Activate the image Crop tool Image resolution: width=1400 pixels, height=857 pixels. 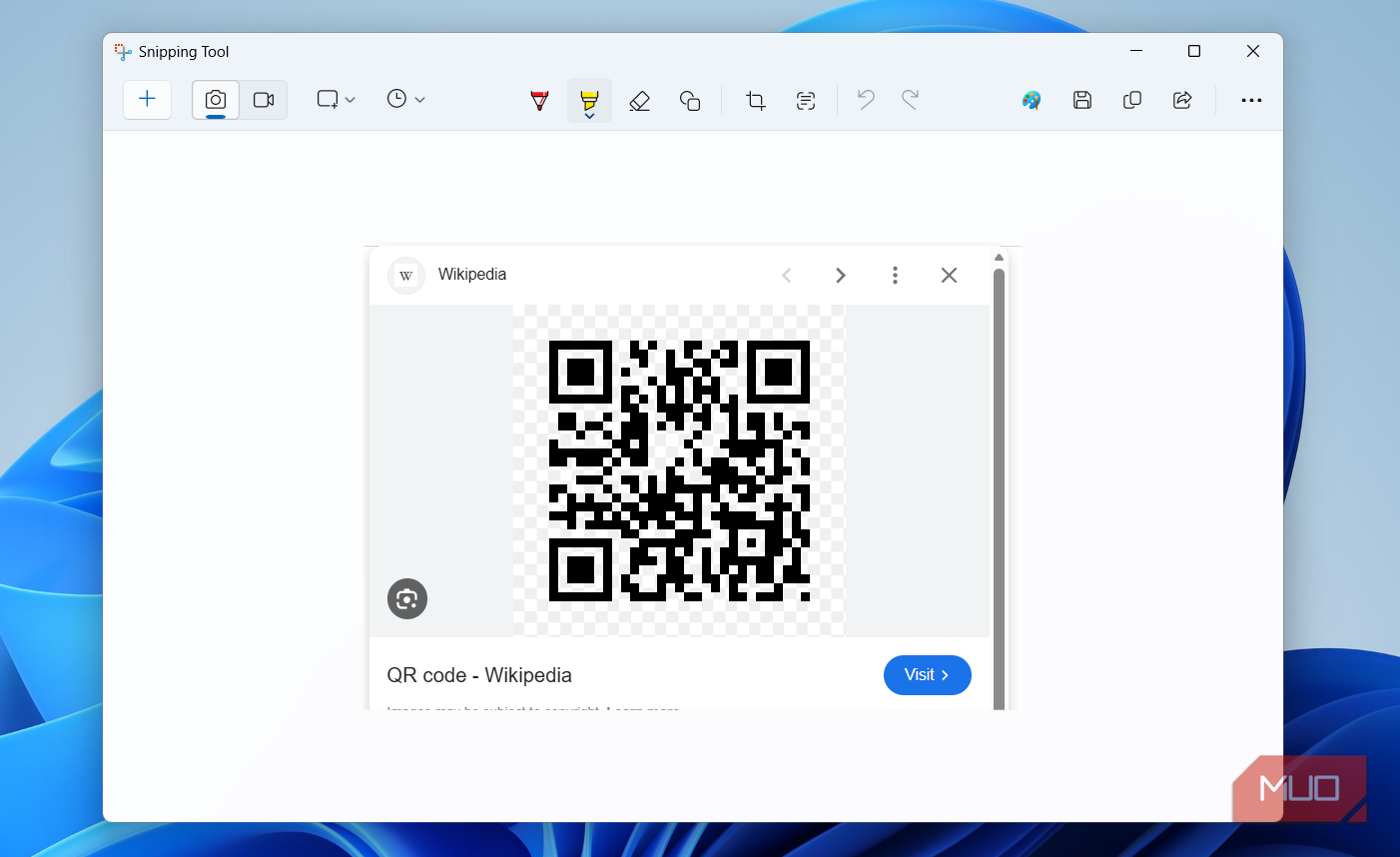point(756,100)
